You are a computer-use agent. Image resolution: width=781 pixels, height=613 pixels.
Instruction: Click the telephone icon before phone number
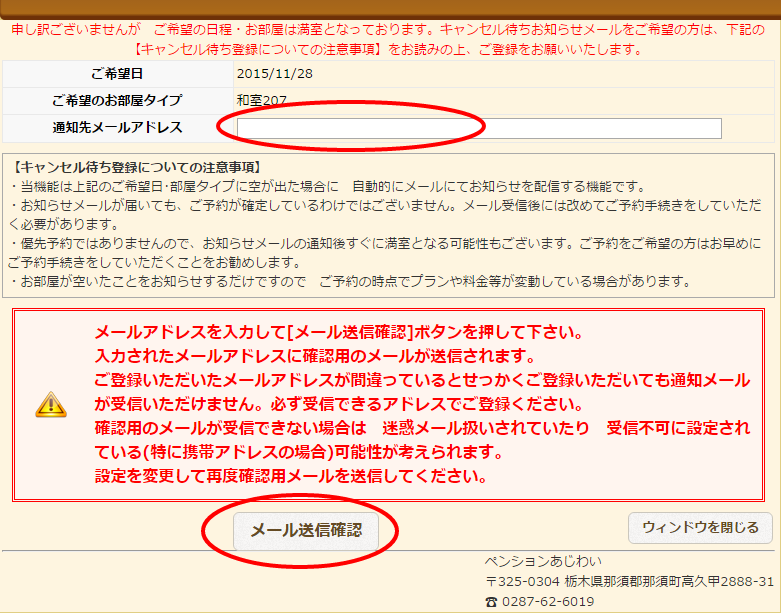(x=492, y=602)
